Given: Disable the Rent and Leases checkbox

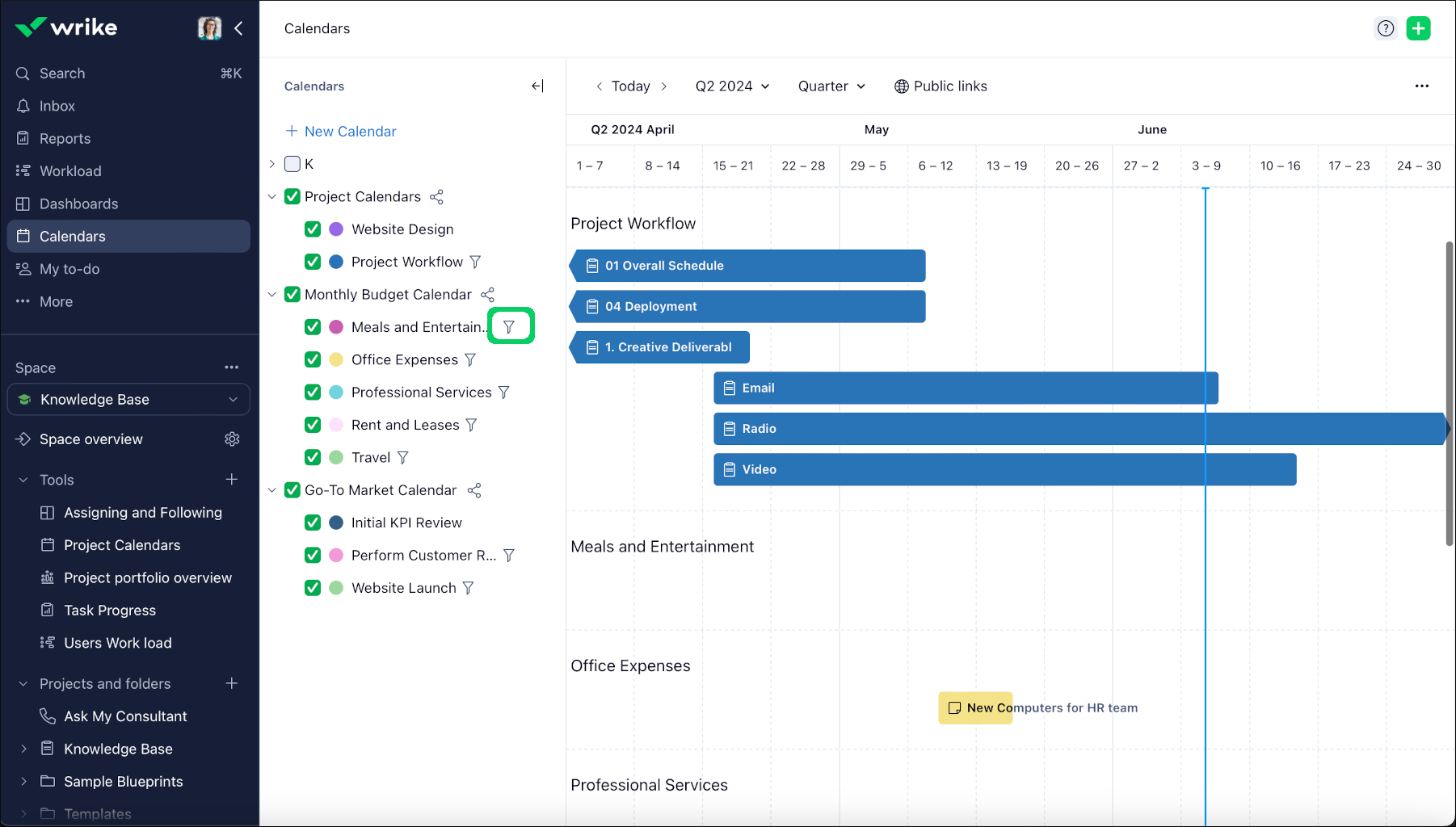Looking at the screenshot, I should 313,425.
